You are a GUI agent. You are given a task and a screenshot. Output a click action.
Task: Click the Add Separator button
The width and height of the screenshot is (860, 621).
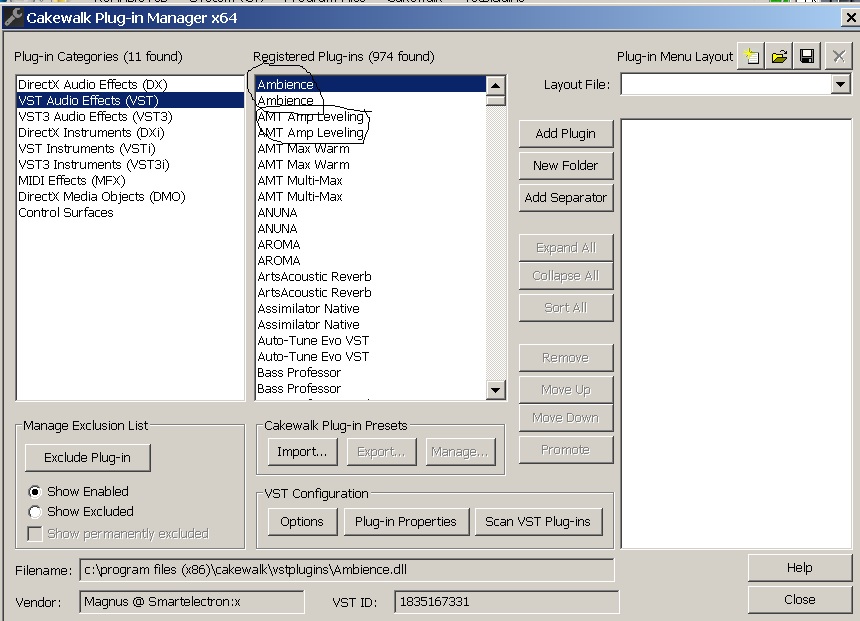point(565,197)
